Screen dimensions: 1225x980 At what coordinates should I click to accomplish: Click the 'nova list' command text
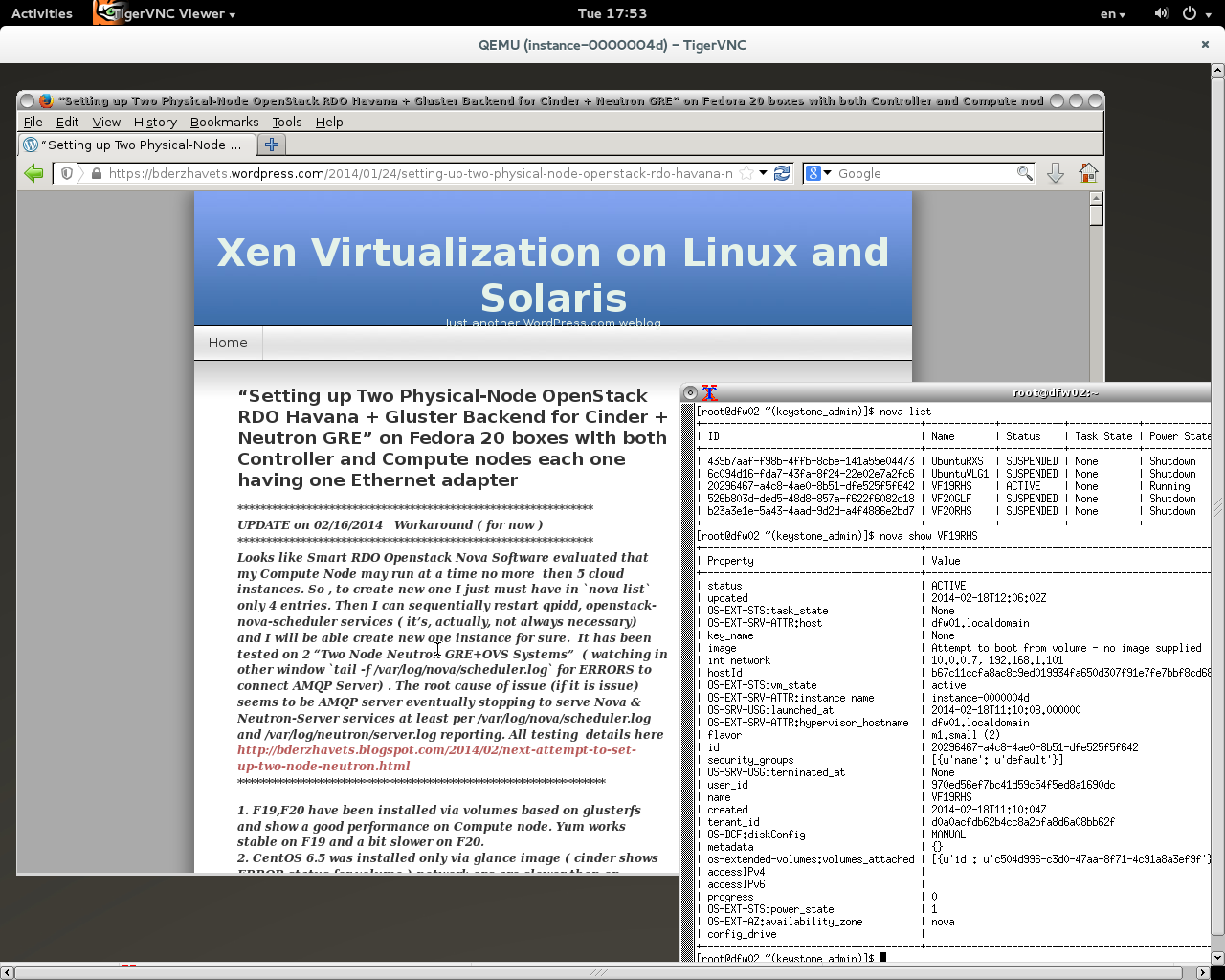tap(905, 412)
